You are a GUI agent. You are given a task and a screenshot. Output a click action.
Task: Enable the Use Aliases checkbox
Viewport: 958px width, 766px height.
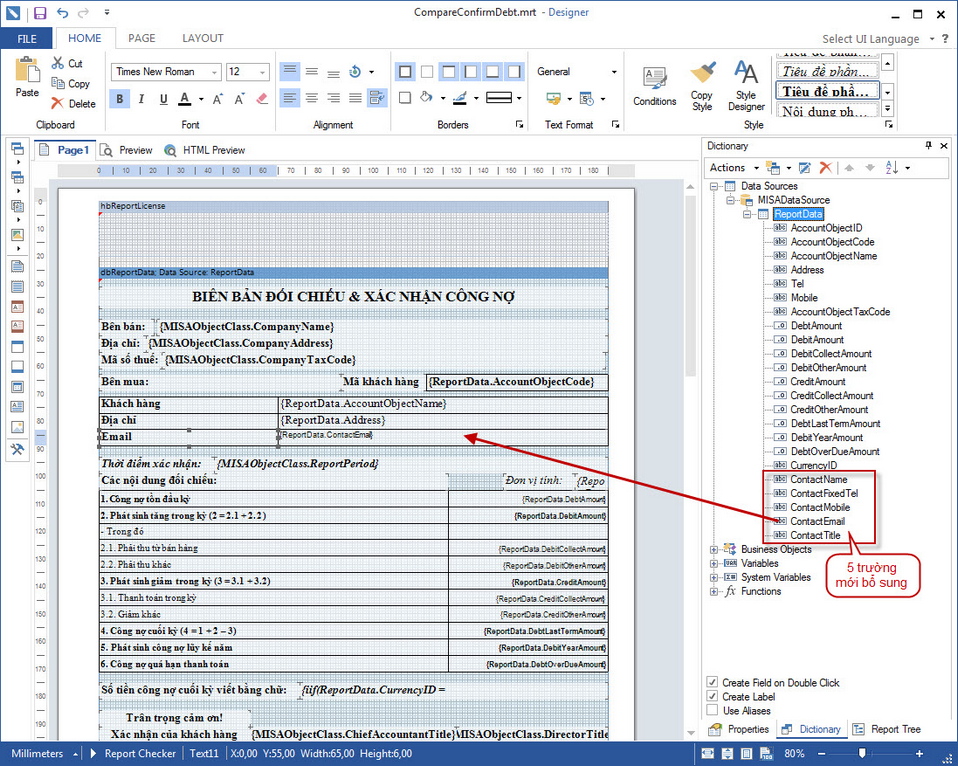point(712,710)
